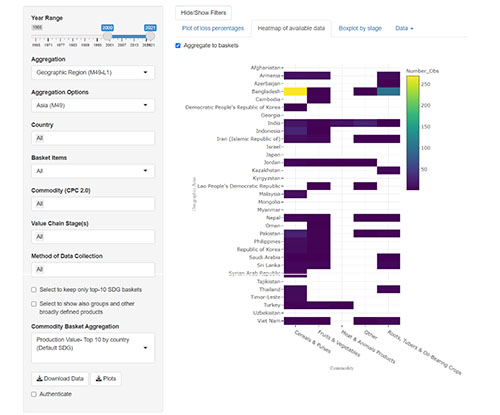This screenshot has height=415, width=500.
Task: Click the download icon on Plots button
Action: (98, 379)
